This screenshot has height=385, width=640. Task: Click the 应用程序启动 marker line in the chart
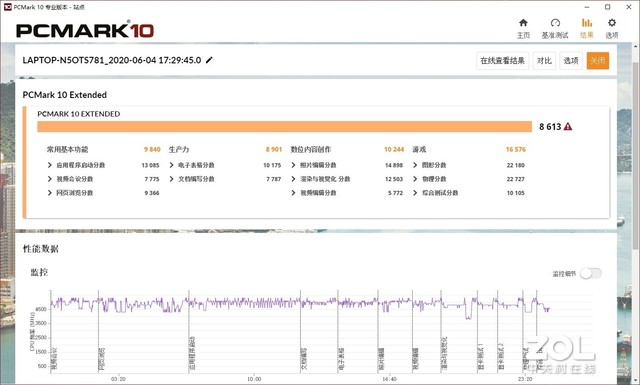(189, 331)
